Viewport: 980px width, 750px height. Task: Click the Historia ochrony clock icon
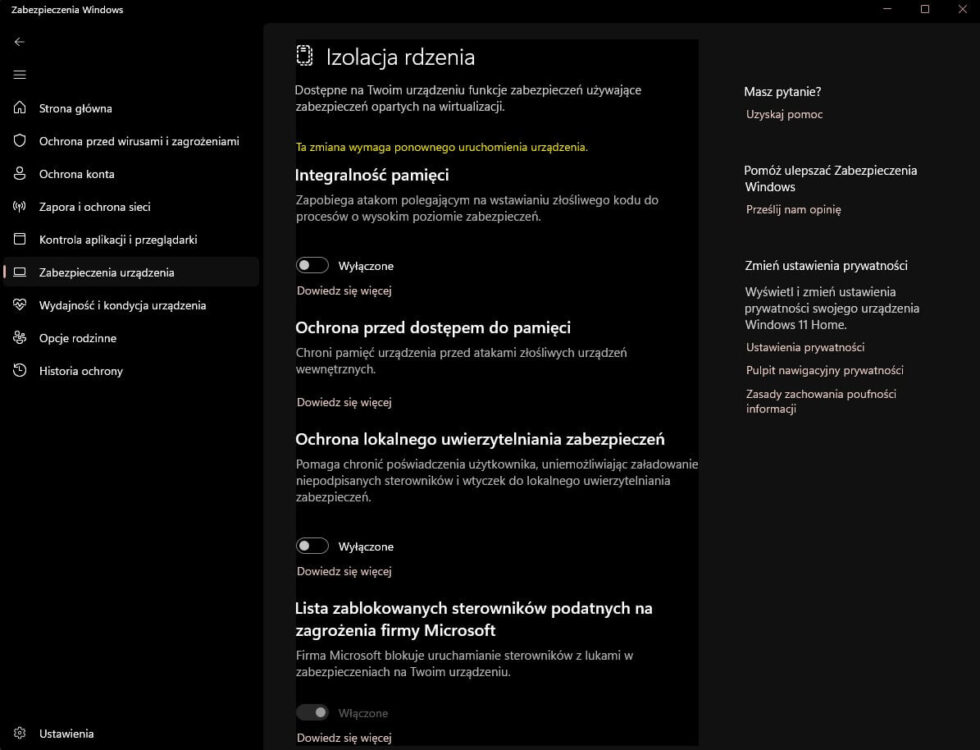point(19,370)
